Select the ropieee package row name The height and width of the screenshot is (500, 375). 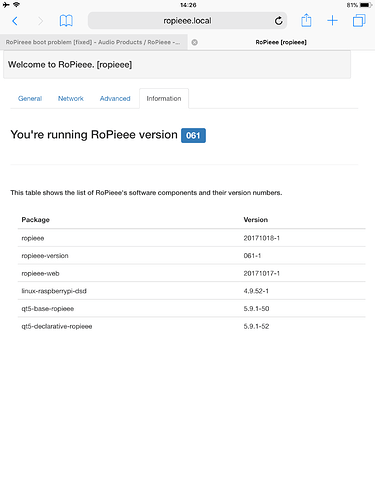point(33,238)
